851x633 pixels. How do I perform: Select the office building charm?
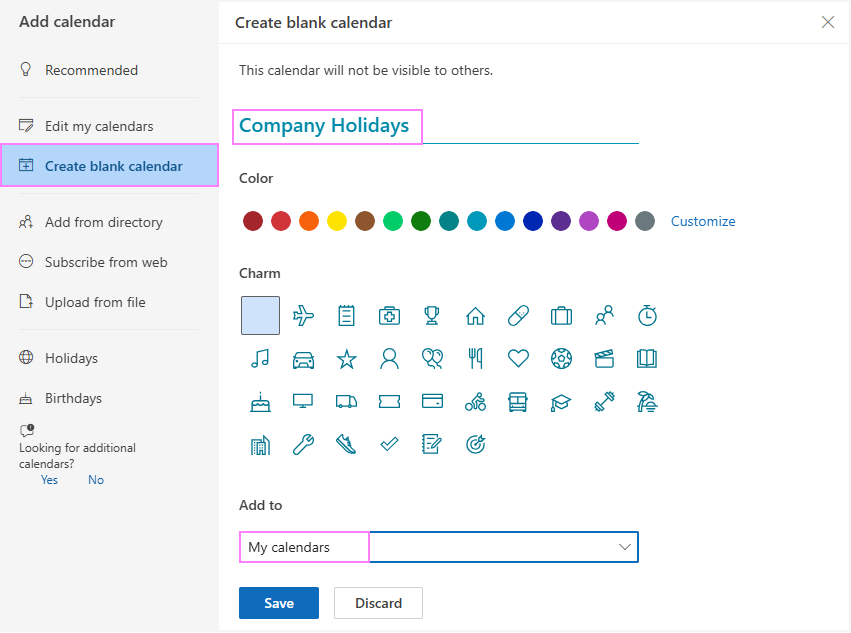click(x=260, y=445)
